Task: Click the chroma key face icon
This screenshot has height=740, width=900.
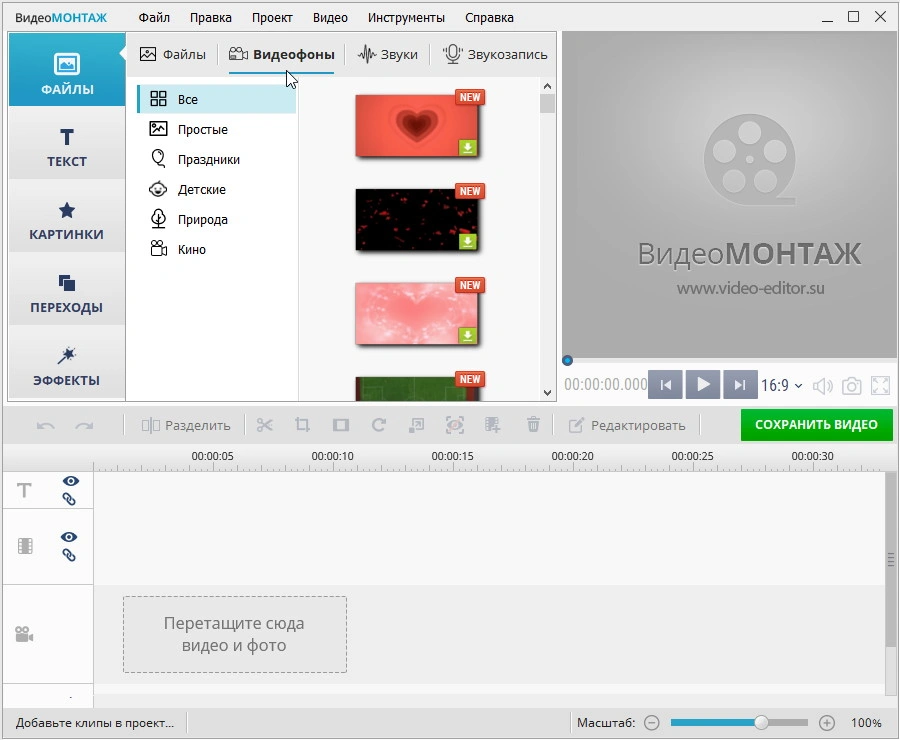Action: coord(455,425)
